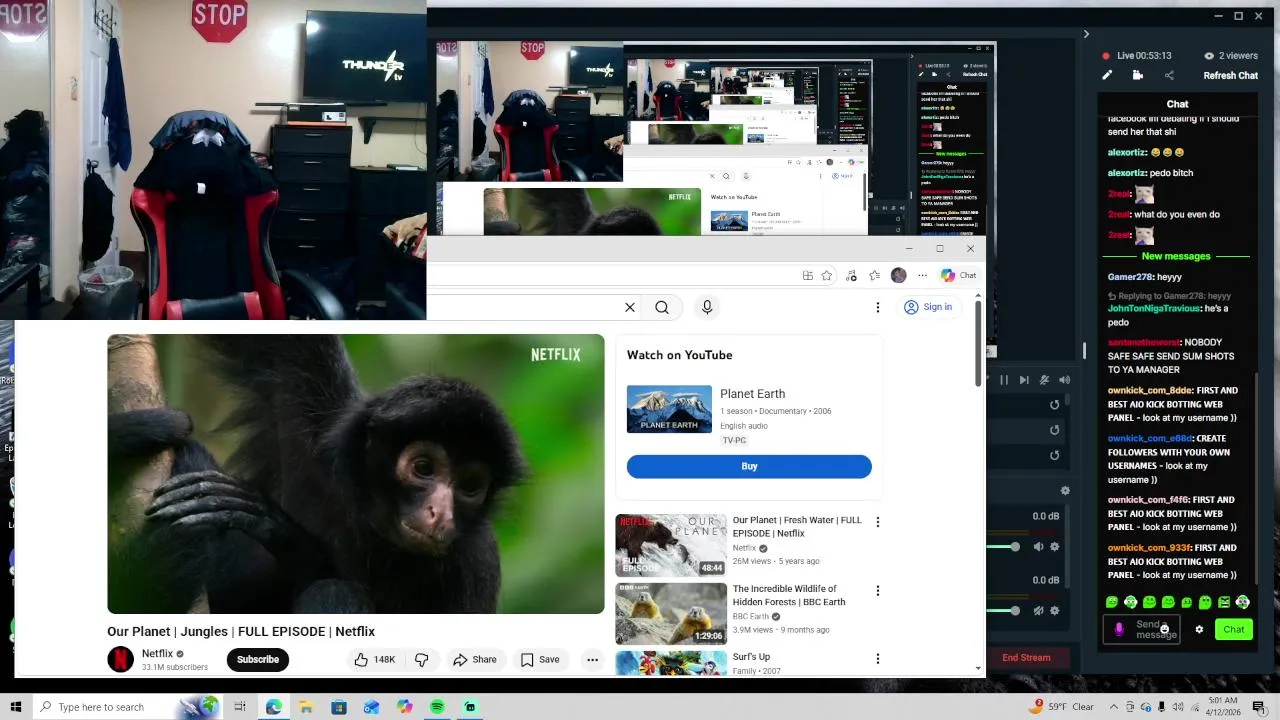Clear the YouTube search box with the X icon
Screen dimensions: 1280x720
pyautogui.click(x=630, y=307)
